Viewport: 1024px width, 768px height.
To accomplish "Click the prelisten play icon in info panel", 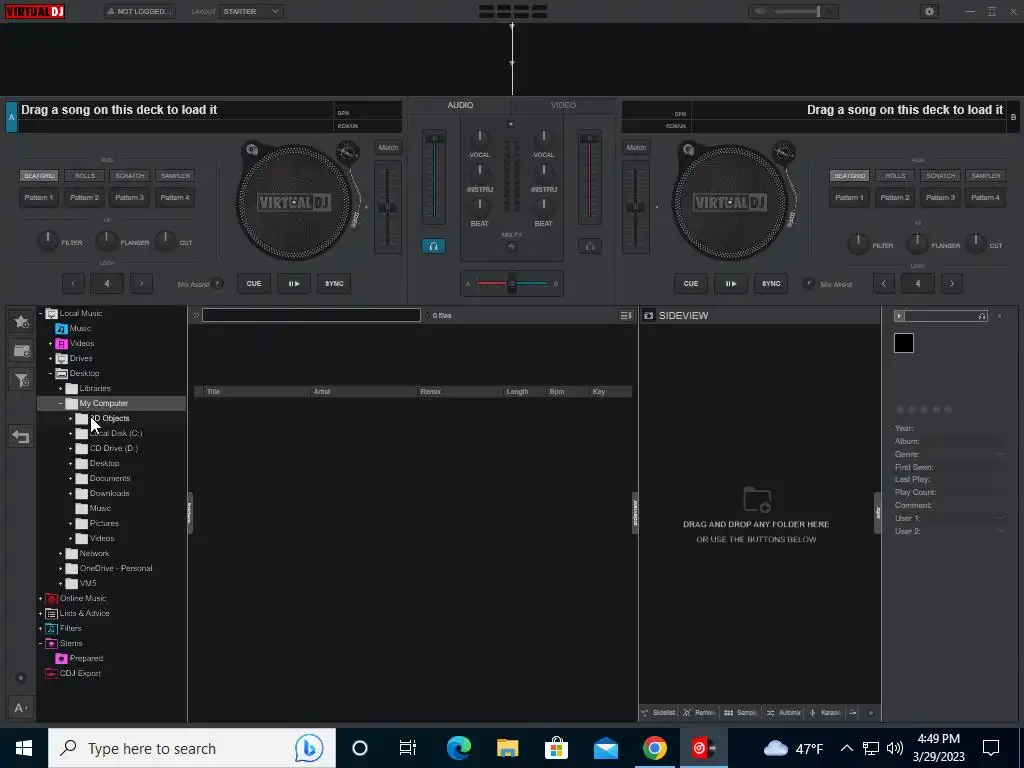I will [899, 316].
